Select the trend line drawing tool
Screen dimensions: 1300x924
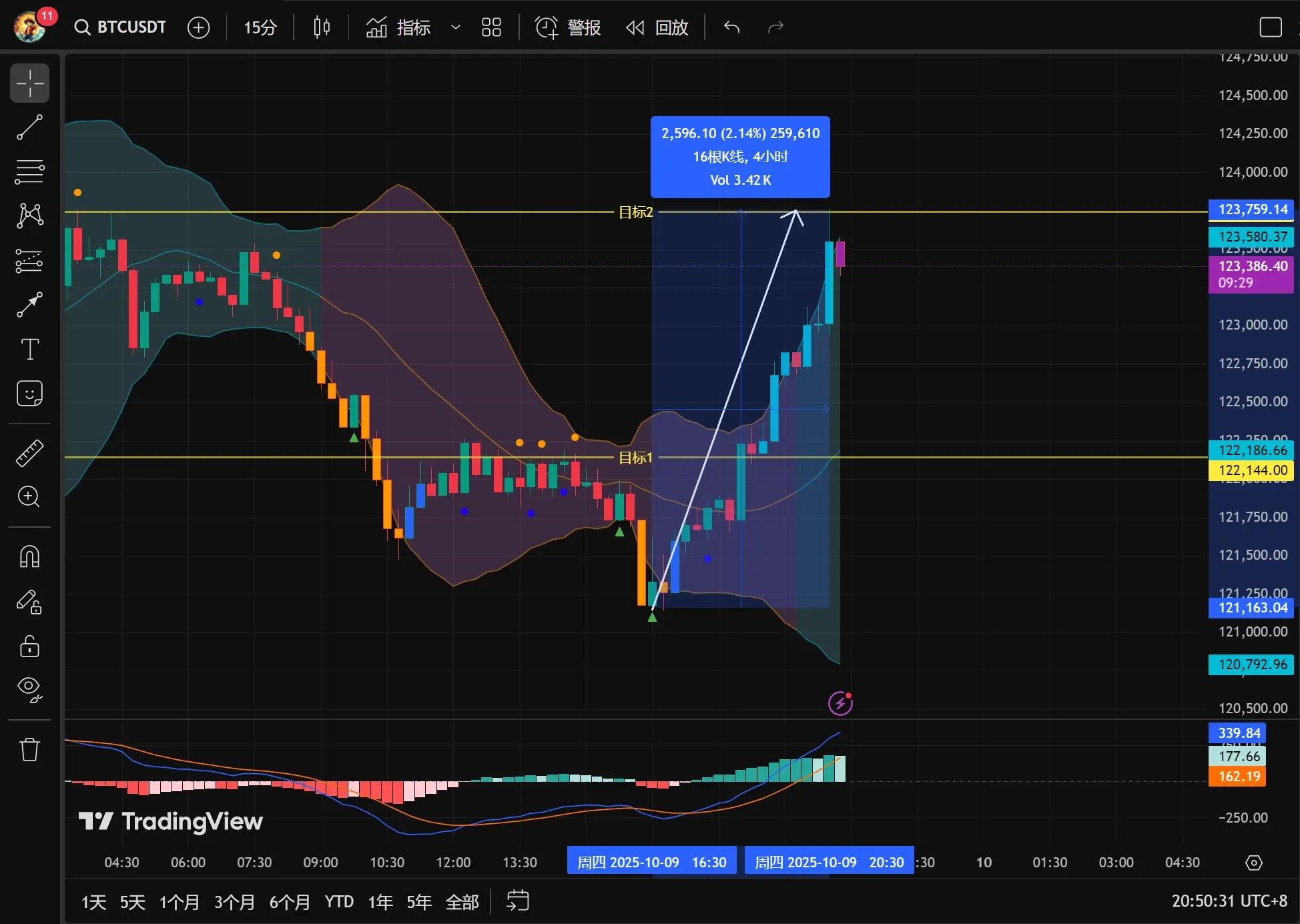(x=29, y=127)
